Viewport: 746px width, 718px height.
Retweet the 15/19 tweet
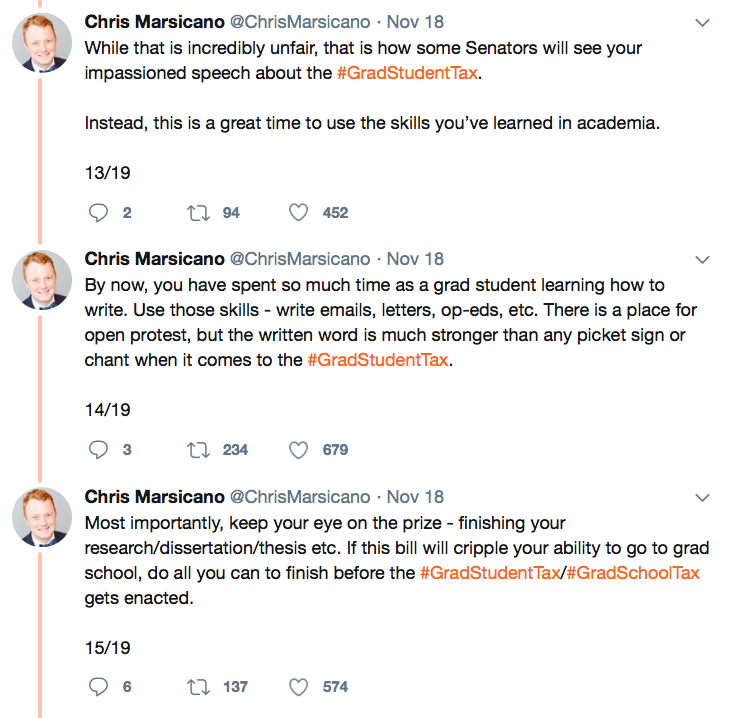[199, 687]
